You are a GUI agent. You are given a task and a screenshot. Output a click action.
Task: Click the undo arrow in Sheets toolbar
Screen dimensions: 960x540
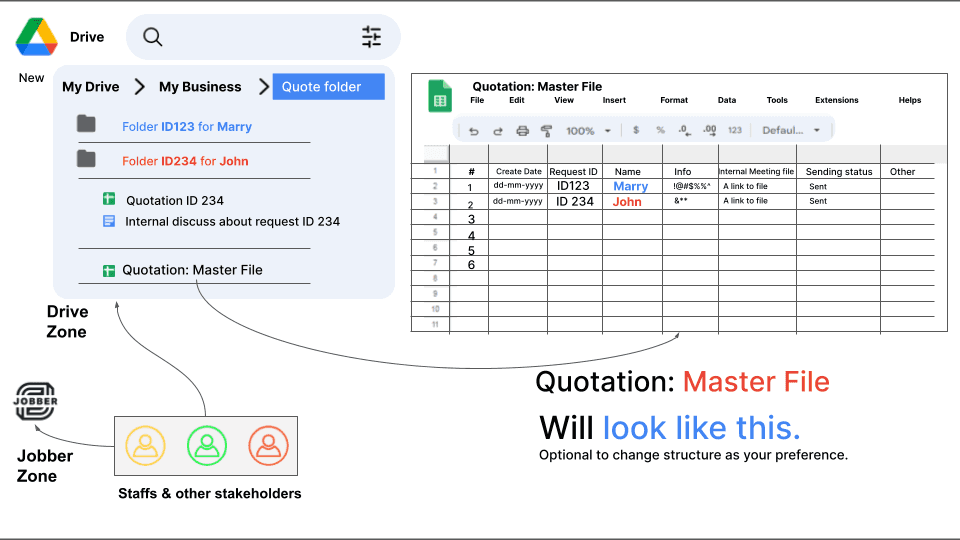pos(473,131)
